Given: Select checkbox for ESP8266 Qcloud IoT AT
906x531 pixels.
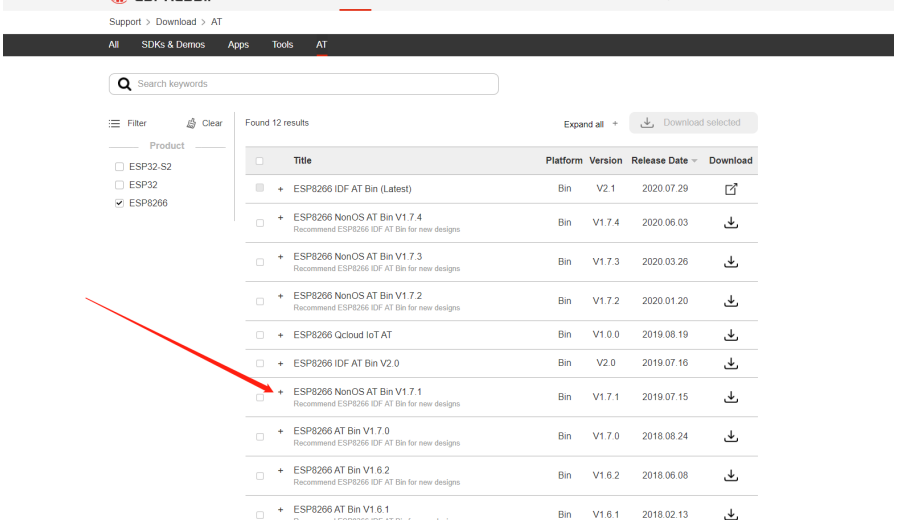Looking at the screenshot, I should pos(260,335).
